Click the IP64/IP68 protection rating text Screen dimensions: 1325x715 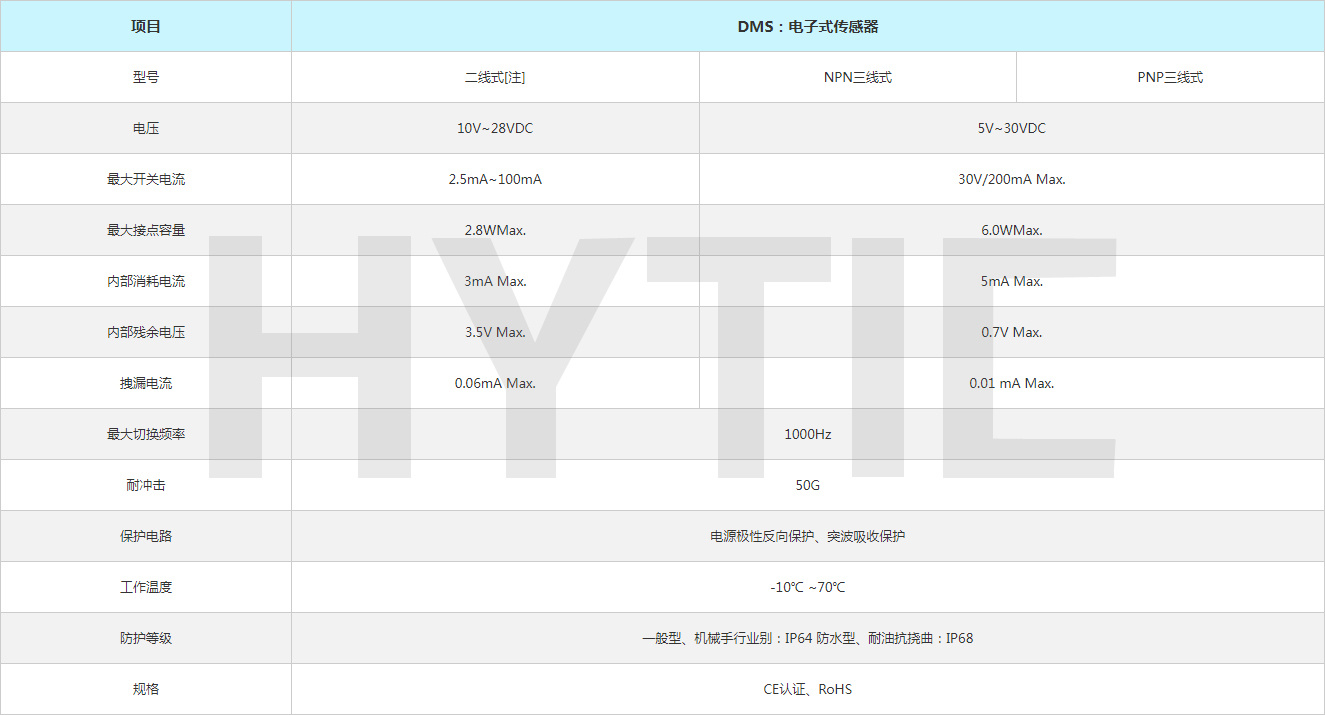pyautogui.click(x=808, y=638)
